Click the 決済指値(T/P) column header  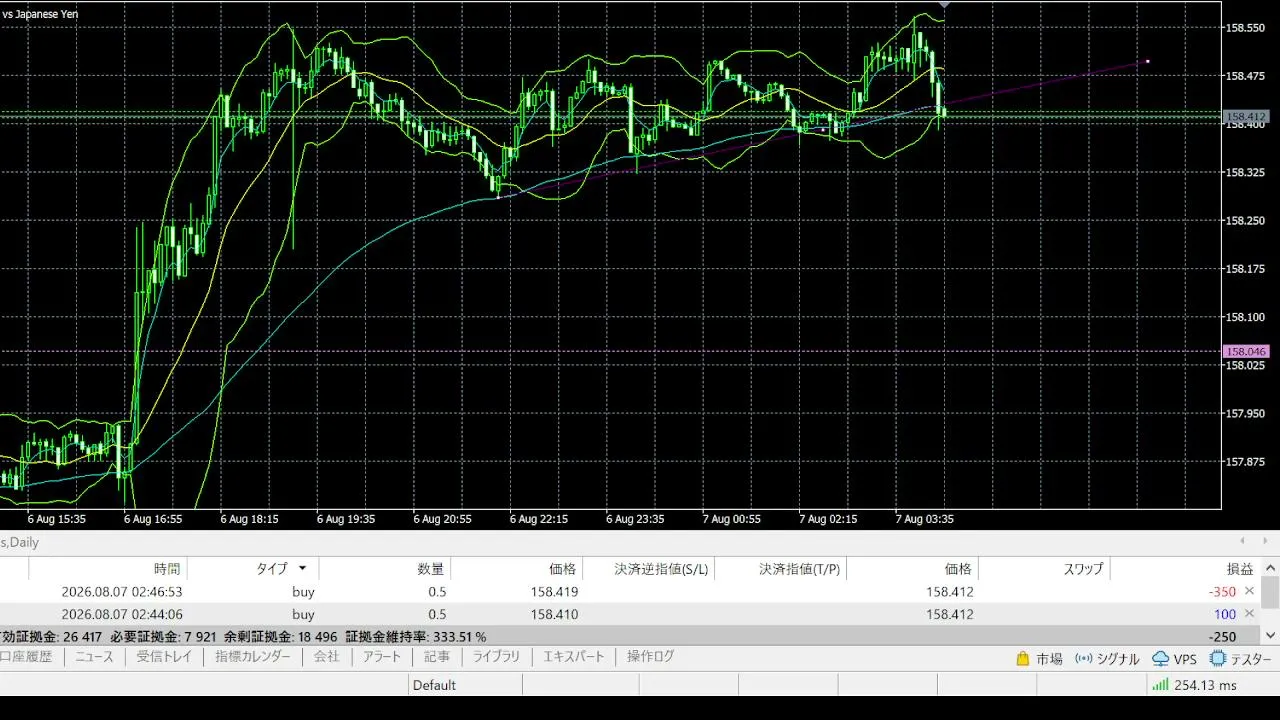(781, 568)
